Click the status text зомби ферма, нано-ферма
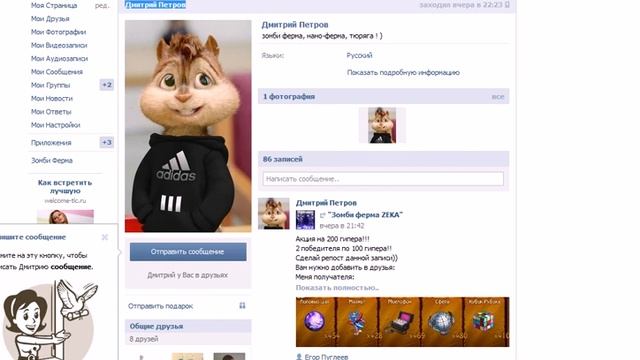Viewport: 640px width, 360px height. coord(322,36)
